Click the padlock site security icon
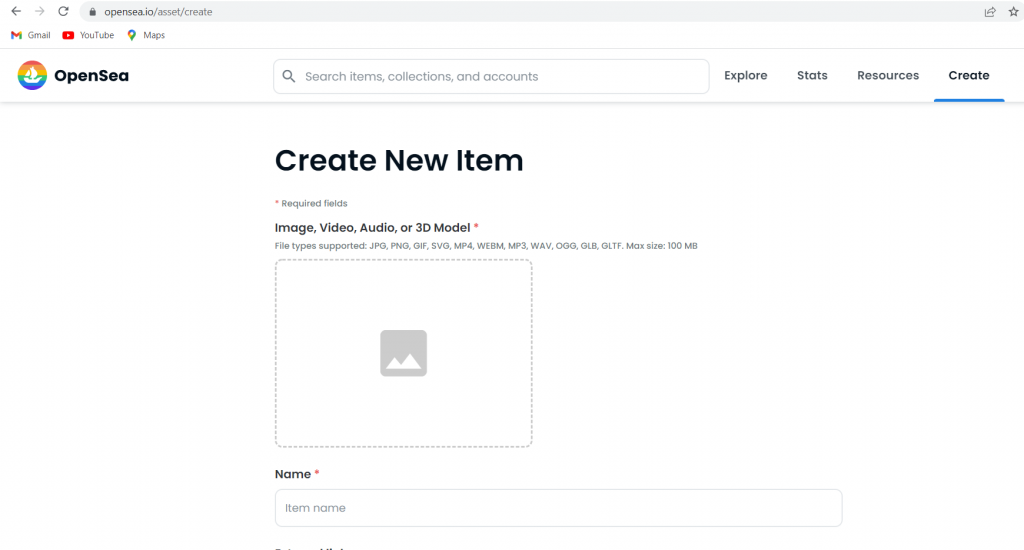This screenshot has height=550, width=1024. pyautogui.click(x=93, y=12)
